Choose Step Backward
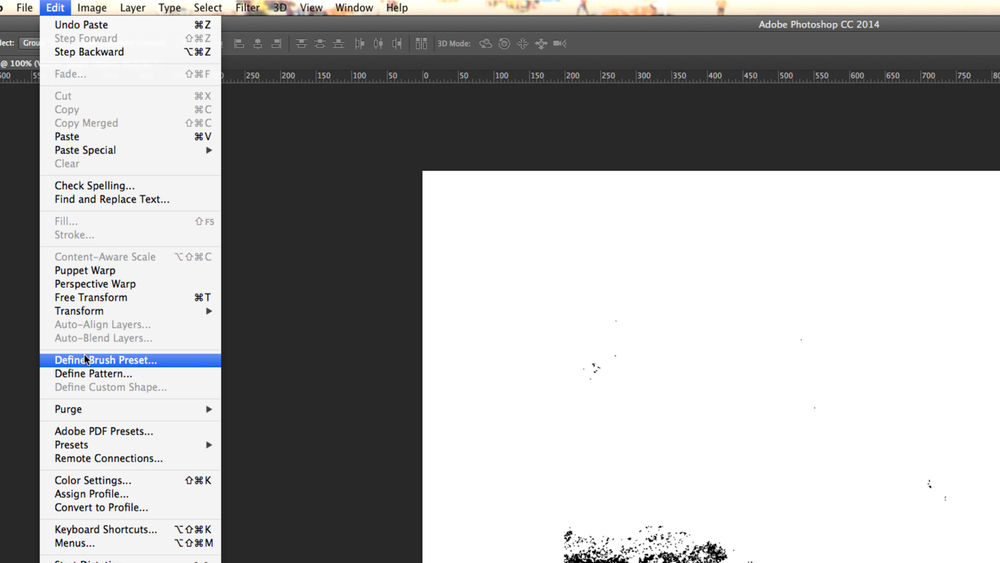 [x=130, y=52]
